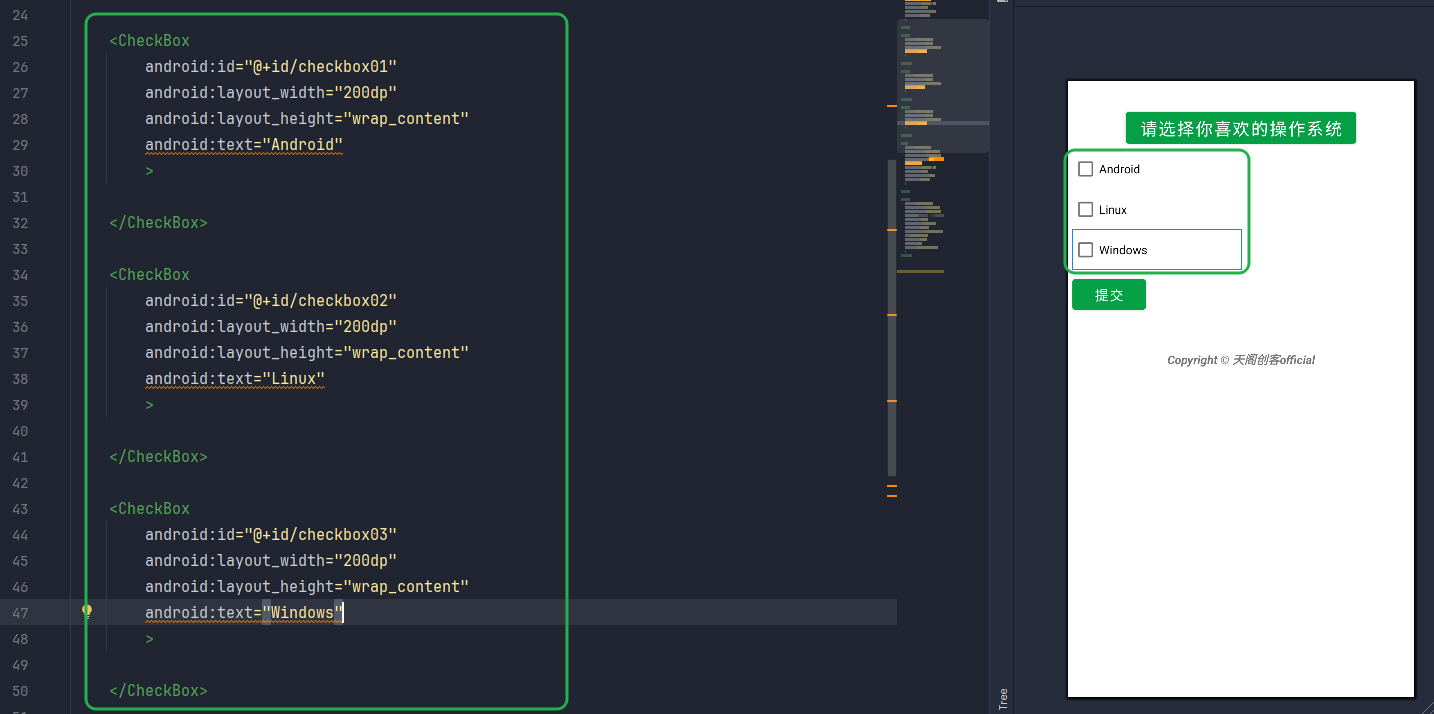
Task: Click android:id="@+id/checkbox02" code line
Action: click(x=271, y=301)
